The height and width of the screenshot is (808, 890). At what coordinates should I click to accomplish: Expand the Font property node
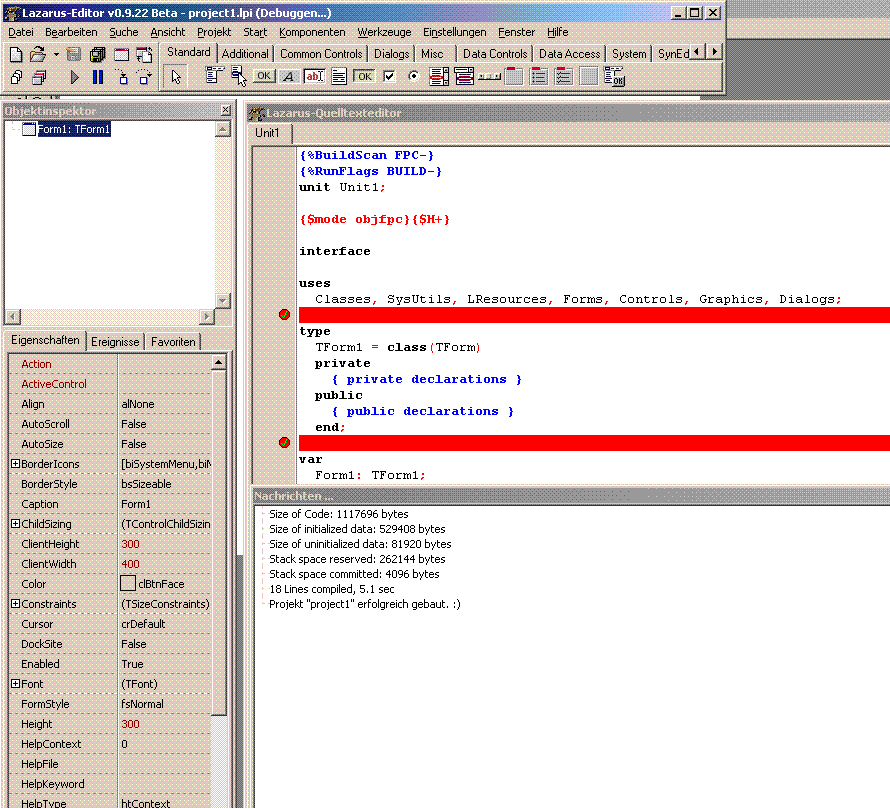tap(15, 684)
